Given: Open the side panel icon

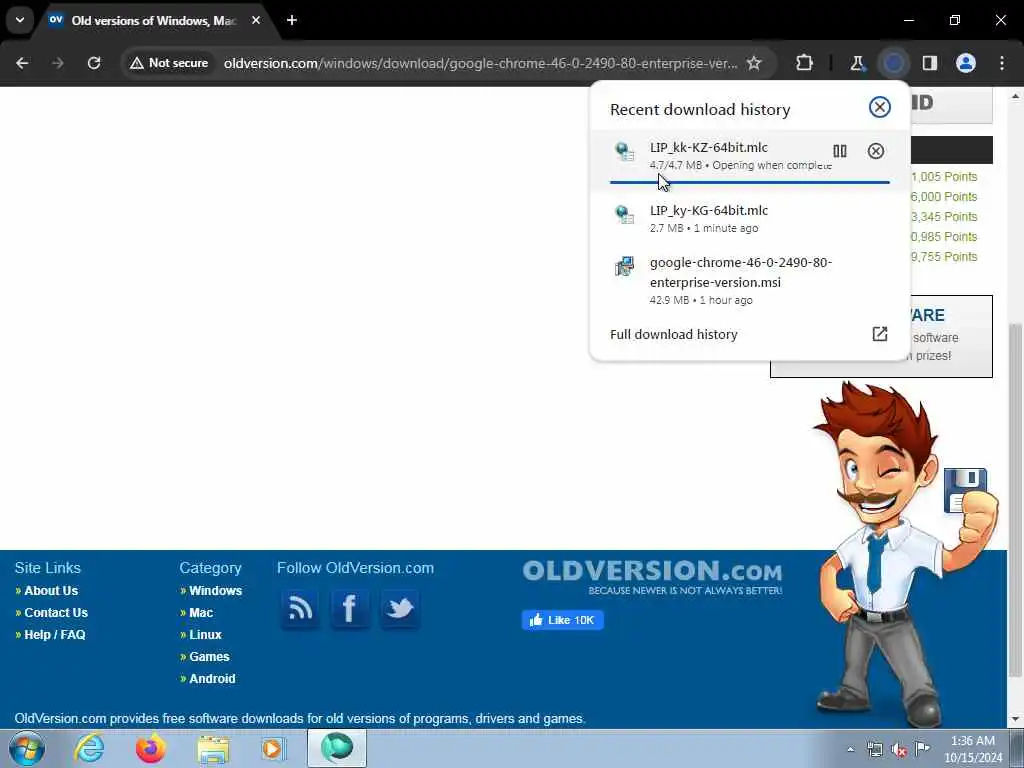Looking at the screenshot, I should [x=930, y=63].
